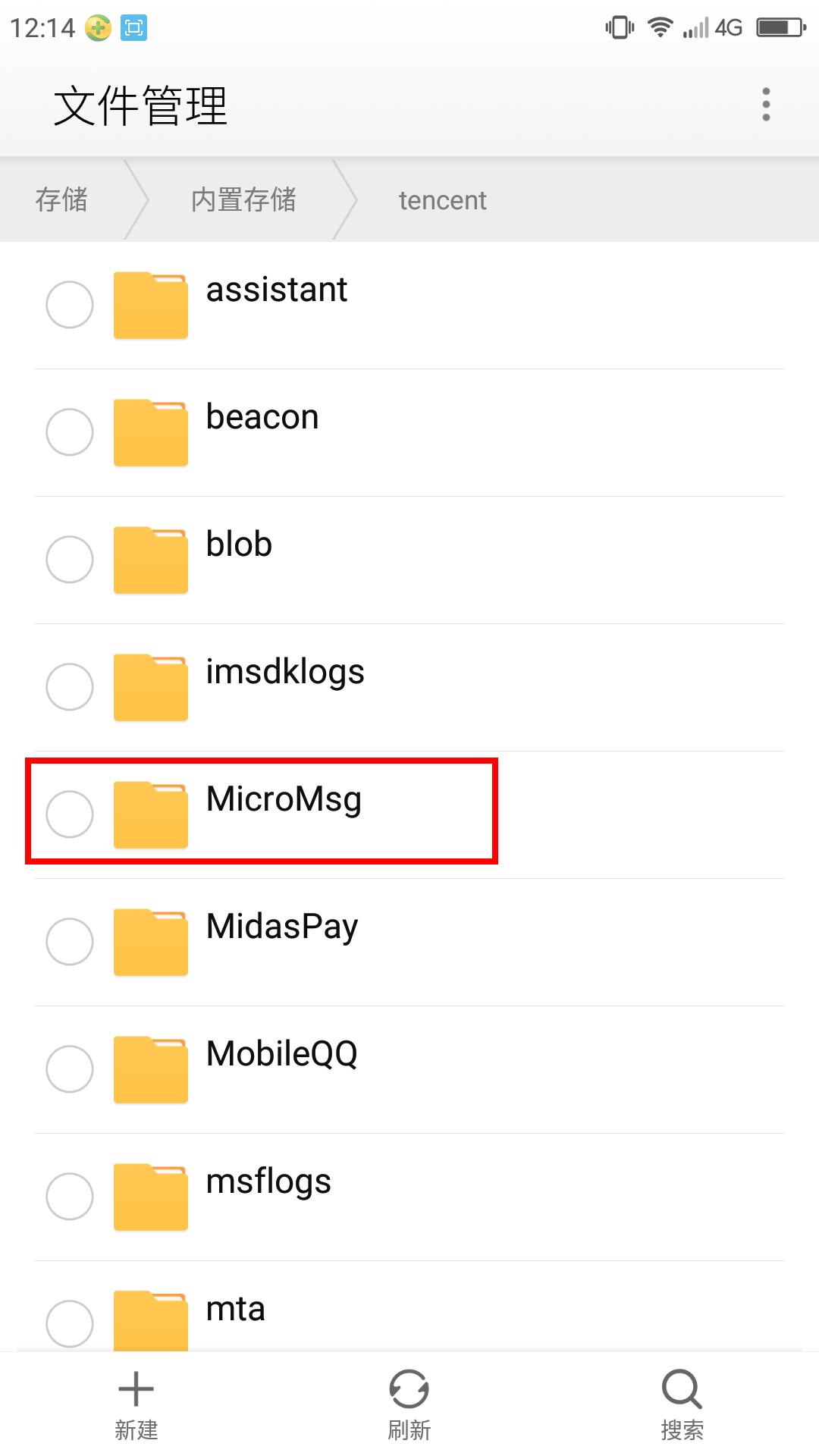
Task: Tap the tencent breadcrumb
Action: 442,200
